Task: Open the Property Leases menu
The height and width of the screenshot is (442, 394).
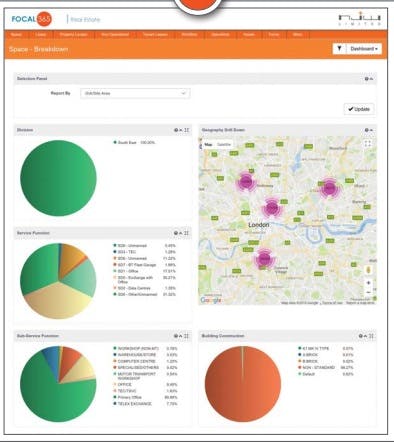Action: click(74, 35)
